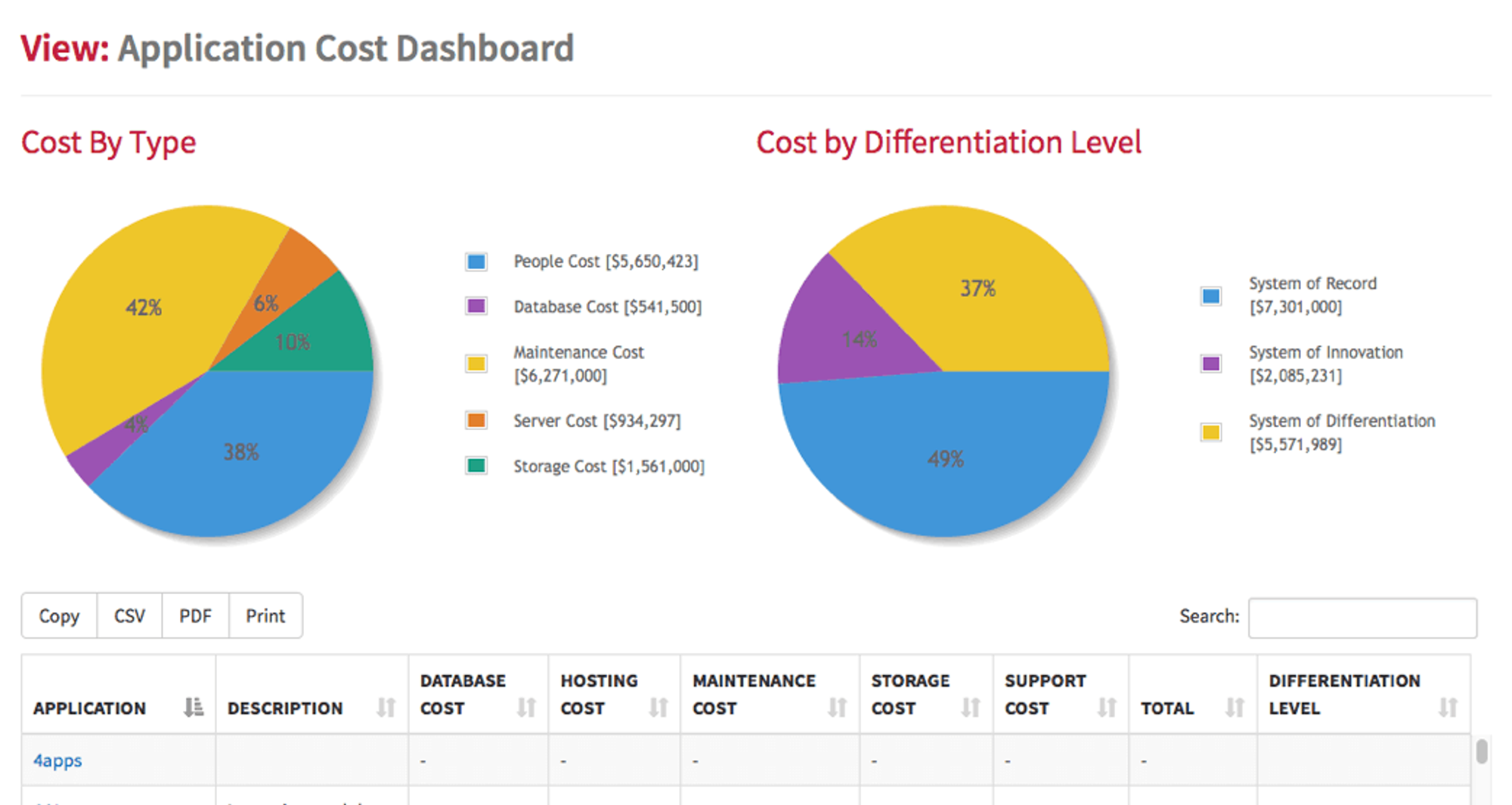Open the 4apps application link
The width and height of the screenshot is (1512, 805).
[57, 760]
